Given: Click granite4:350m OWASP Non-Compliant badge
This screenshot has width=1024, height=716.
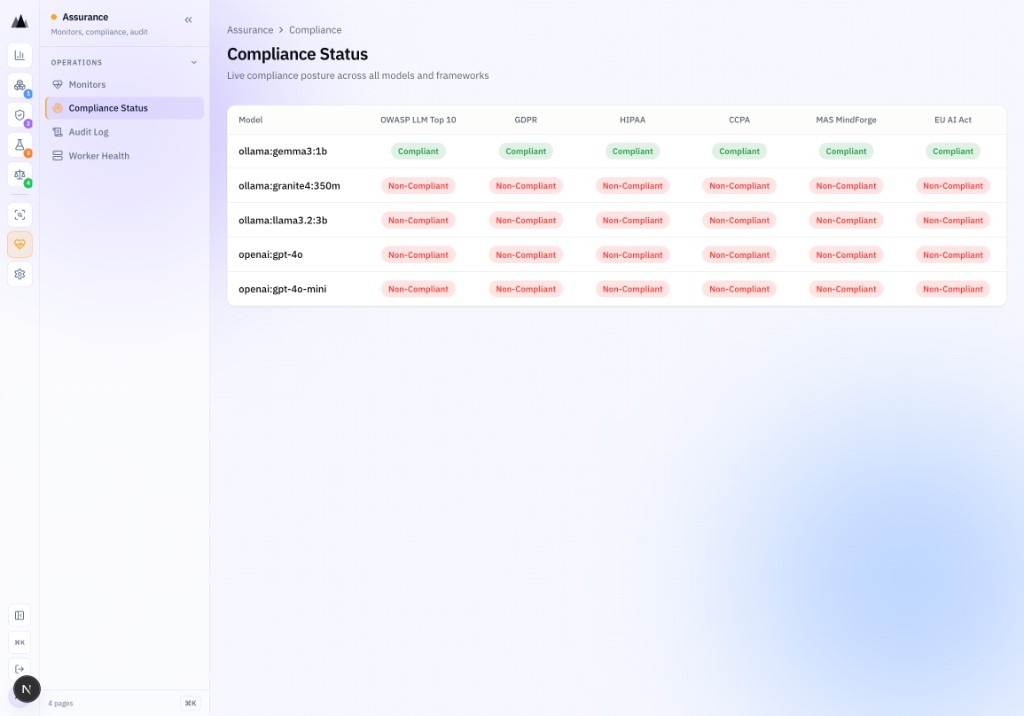Looking at the screenshot, I should pos(418,186).
